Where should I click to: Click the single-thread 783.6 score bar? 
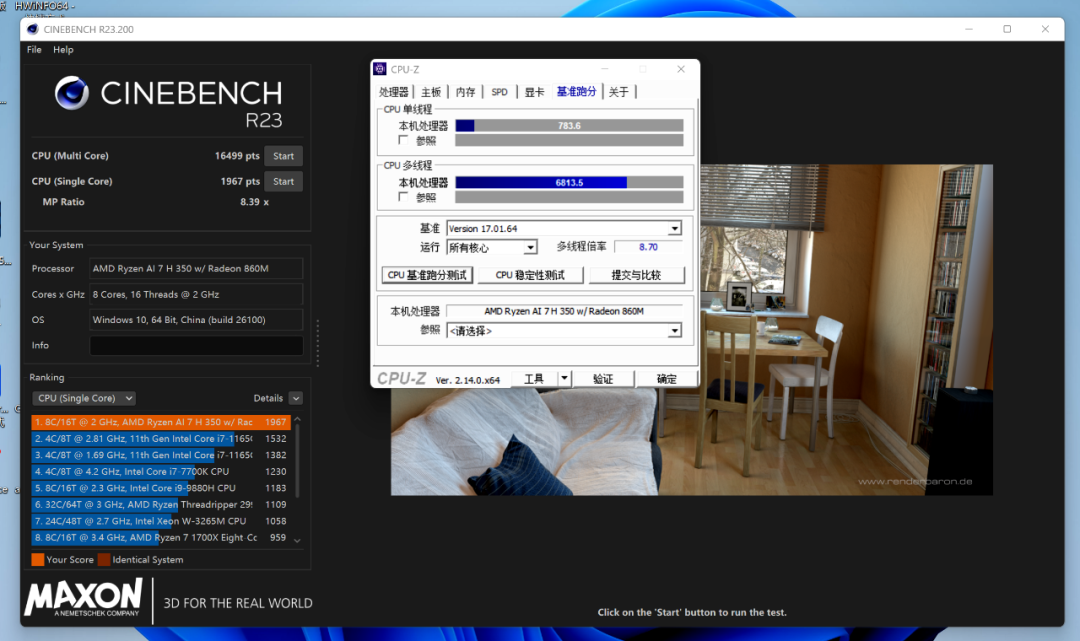pos(570,125)
